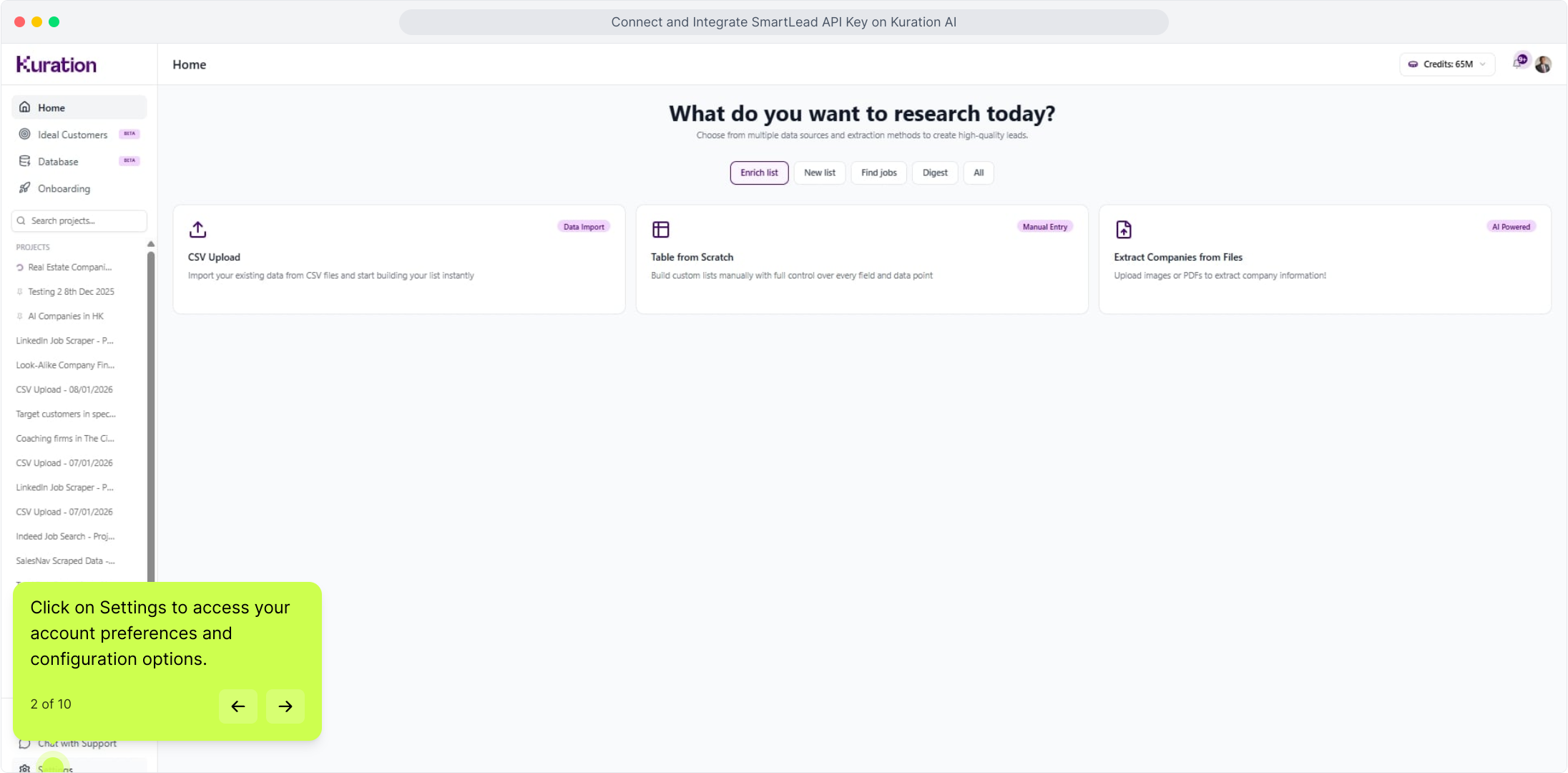The height and width of the screenshot is (773, 1568).
Task: Click the Kuration logo
Action: [57, 64]
